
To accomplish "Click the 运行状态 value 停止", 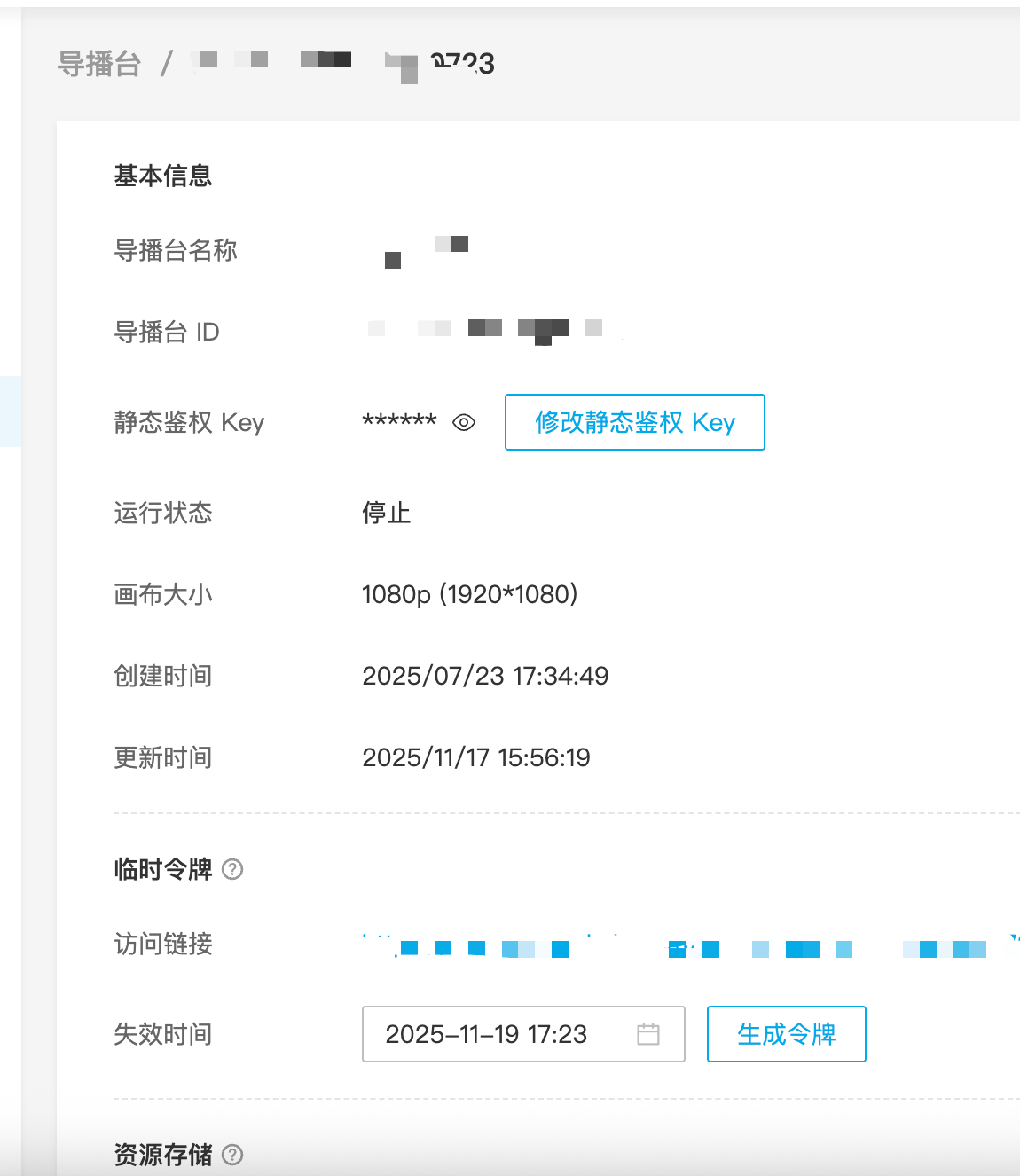I will [388, 514].
